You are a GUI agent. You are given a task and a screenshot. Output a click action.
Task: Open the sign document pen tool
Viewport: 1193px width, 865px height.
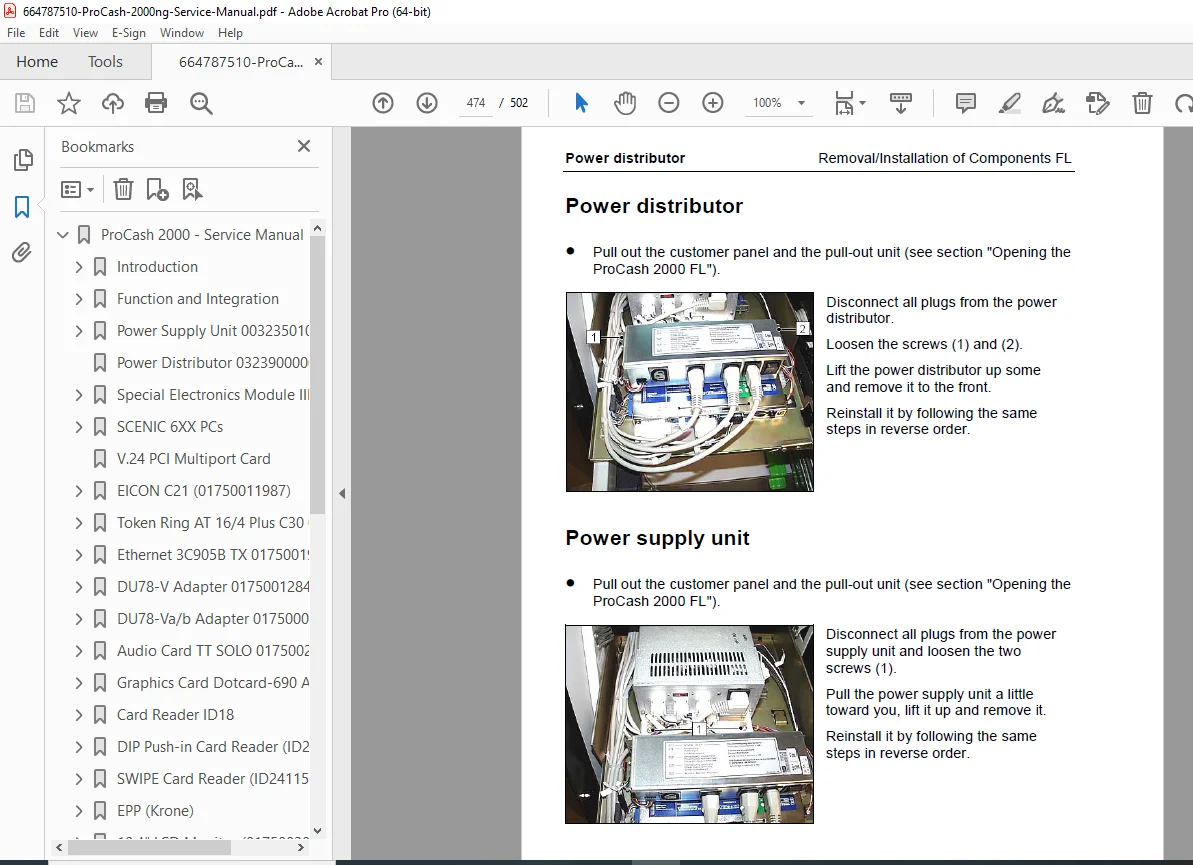(x=1054, y=103)
